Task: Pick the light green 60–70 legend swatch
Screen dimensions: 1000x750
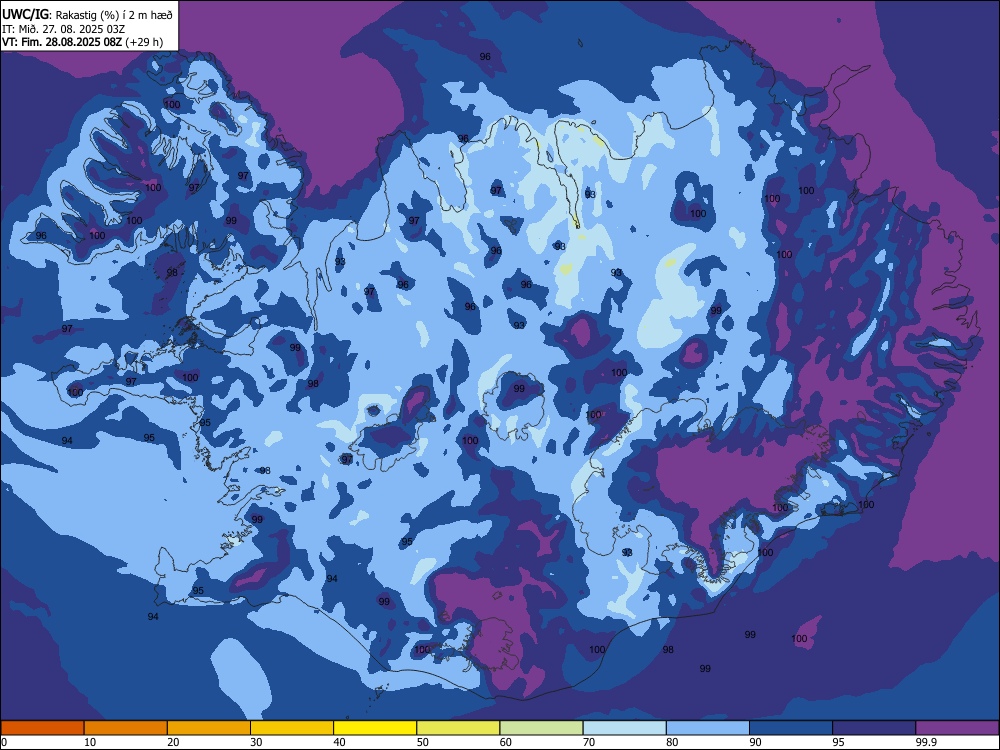Action: point(541,728)
